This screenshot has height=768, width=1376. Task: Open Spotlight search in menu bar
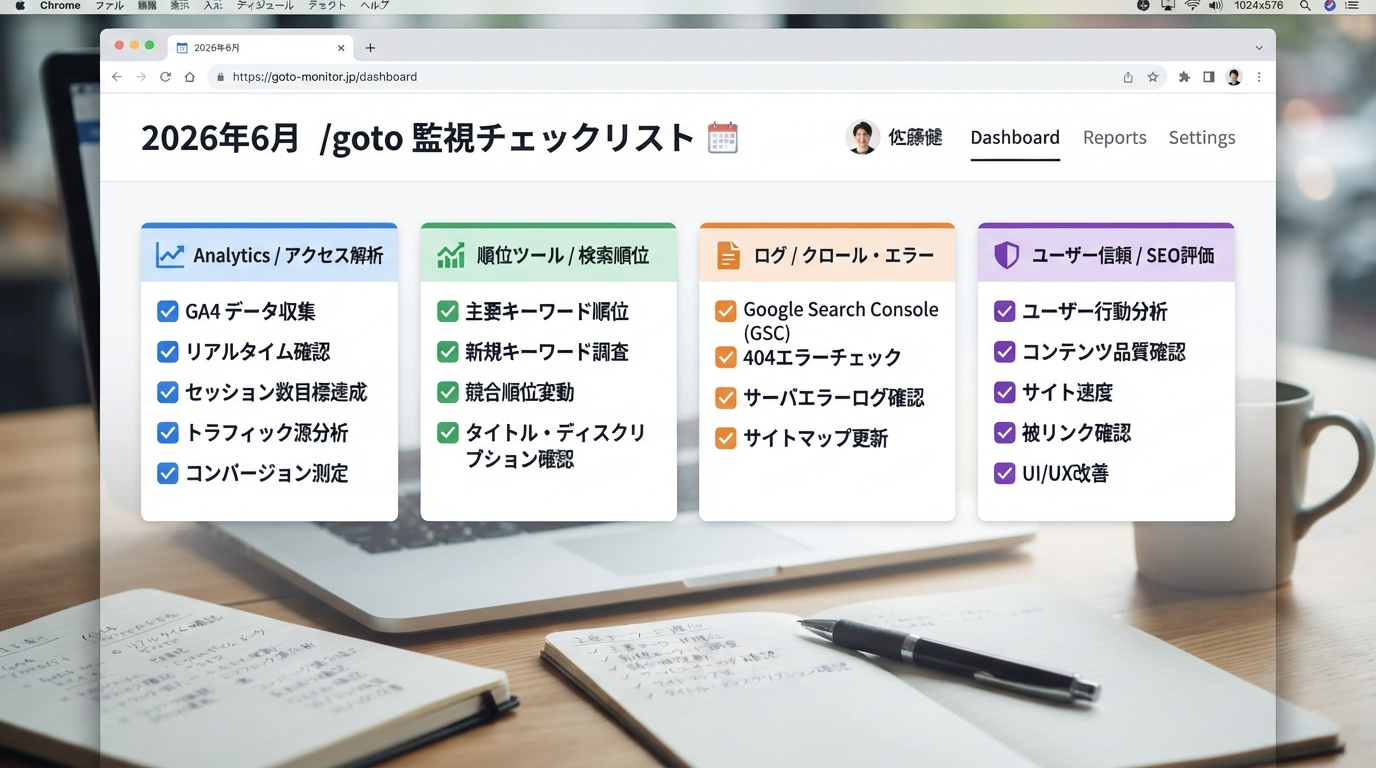[x=1305, y=6]
